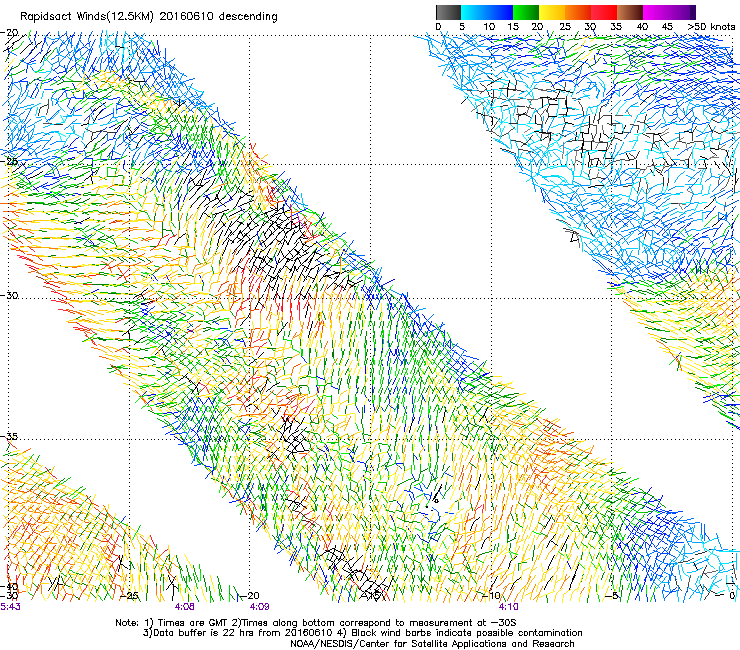Click the longitude axis label '-20'

(x=251, y=596)
